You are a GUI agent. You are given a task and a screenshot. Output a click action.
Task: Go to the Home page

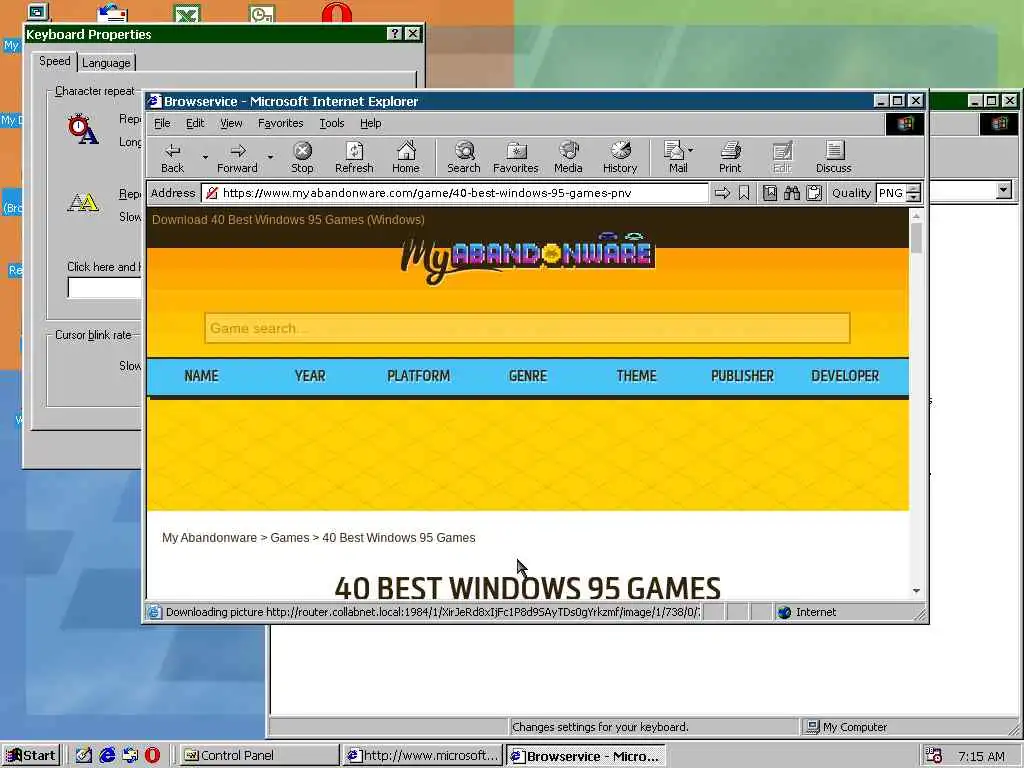[406, 158]
